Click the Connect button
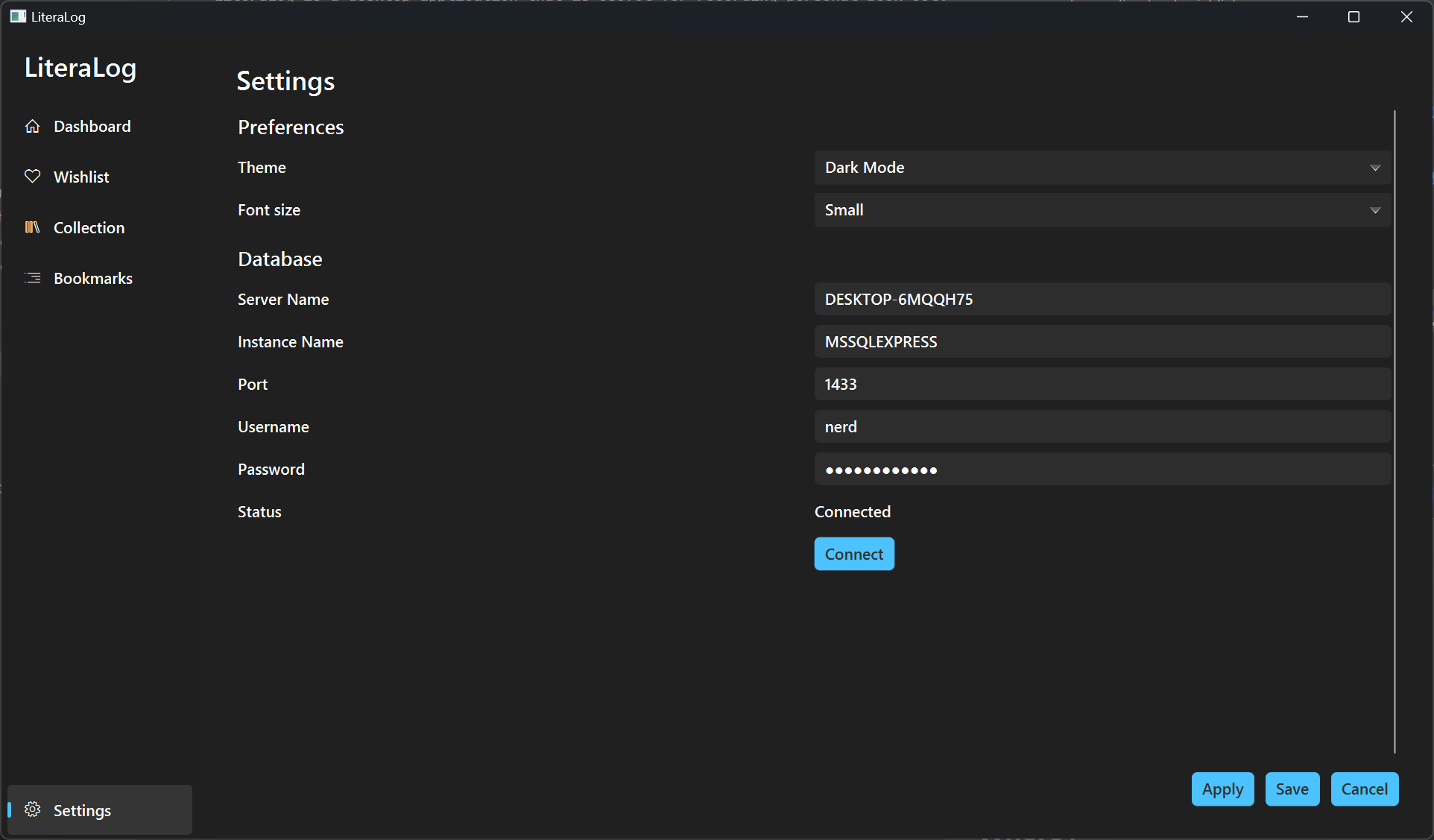The image size is (1434, 840). click(854, 554)
